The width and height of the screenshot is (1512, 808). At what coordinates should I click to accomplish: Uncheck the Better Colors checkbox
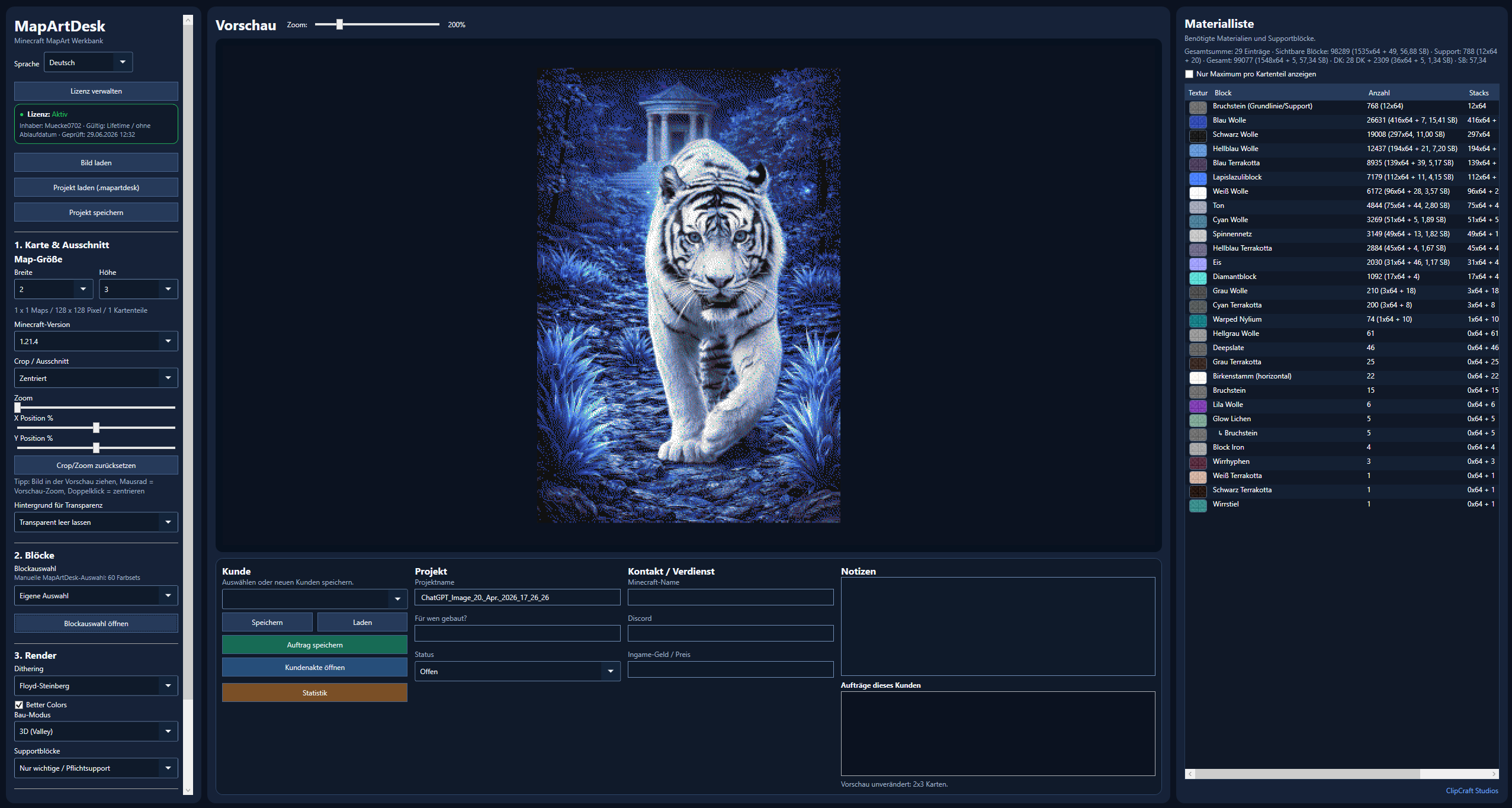[19, 705]
